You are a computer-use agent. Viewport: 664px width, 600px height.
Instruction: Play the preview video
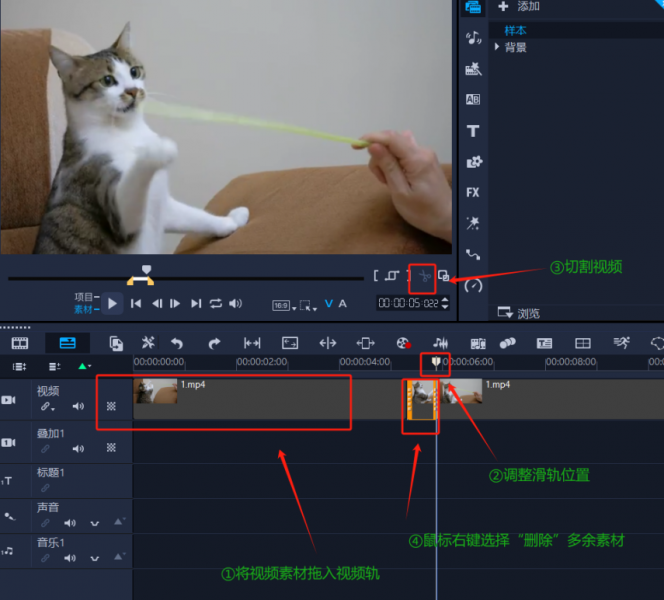112,304
